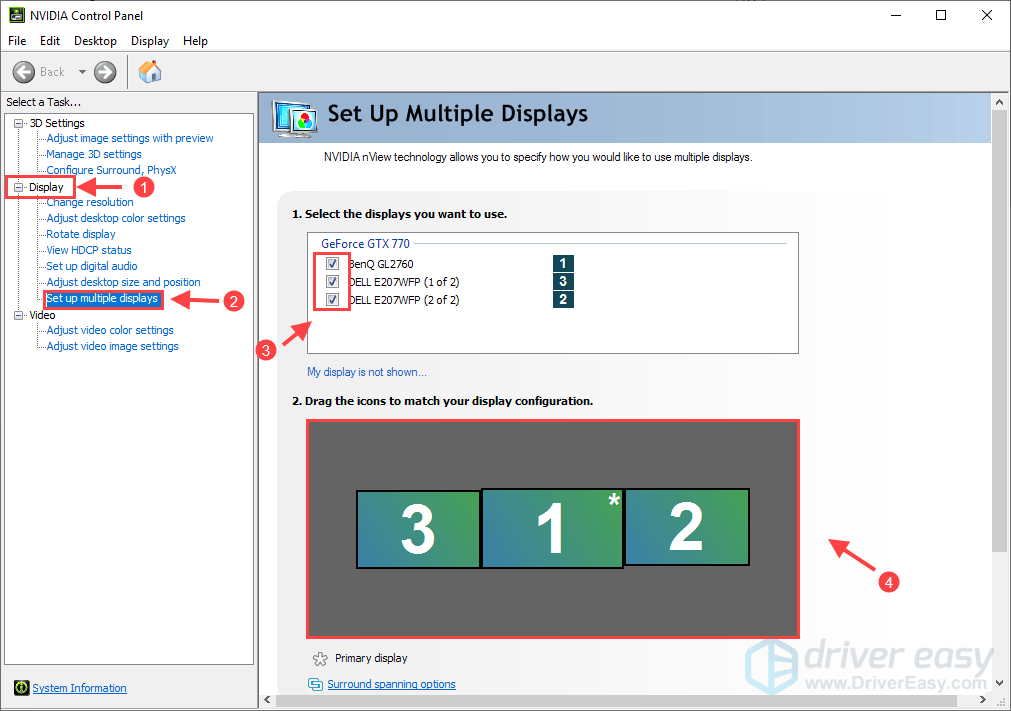Open the Surround spanning options link
Screen dimensions: 1011x711
(x=391, y=684)
